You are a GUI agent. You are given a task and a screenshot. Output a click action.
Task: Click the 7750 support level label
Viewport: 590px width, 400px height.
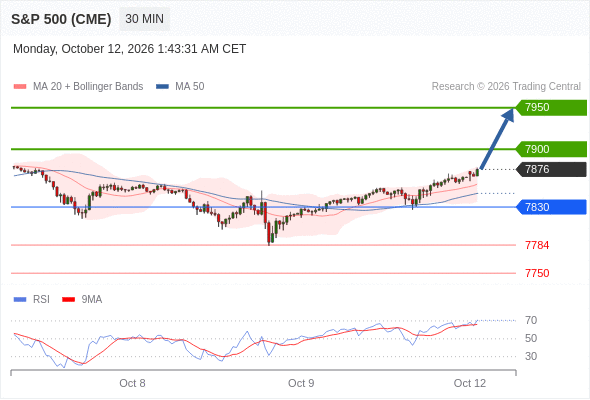pos(537,273)
